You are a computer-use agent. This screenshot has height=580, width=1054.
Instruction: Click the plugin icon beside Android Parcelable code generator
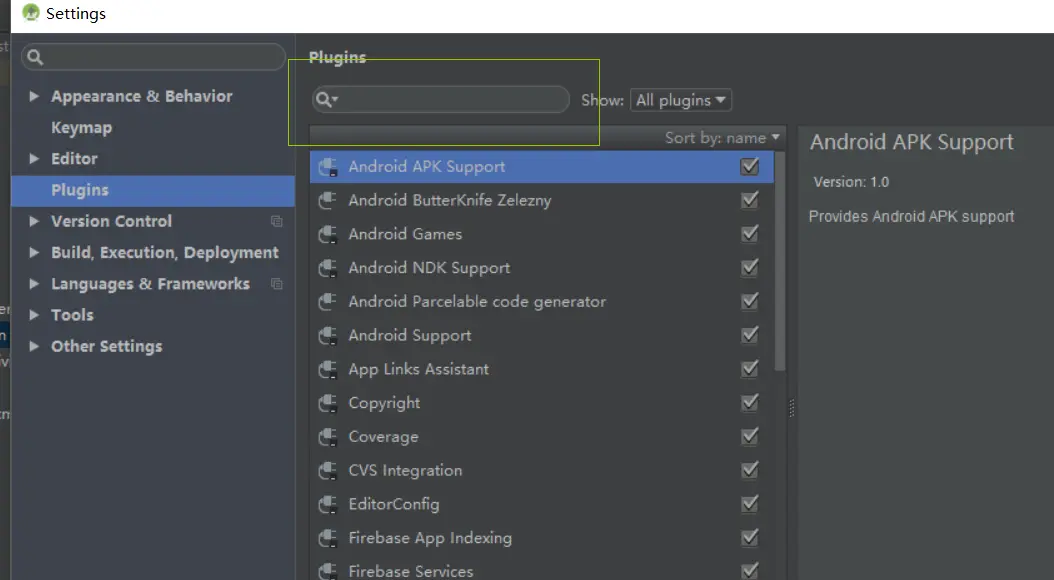(327, 301)
